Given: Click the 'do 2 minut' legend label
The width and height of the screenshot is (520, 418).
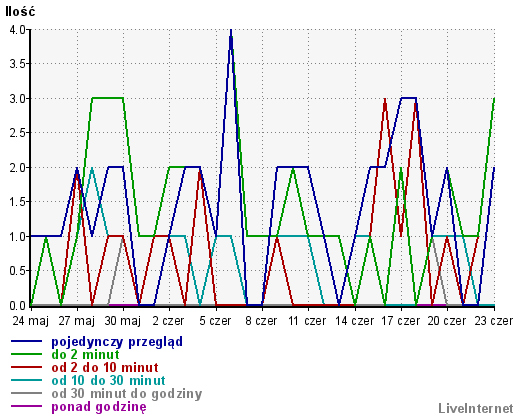Looking at the screenshot, I should click(x=85, y=355).
